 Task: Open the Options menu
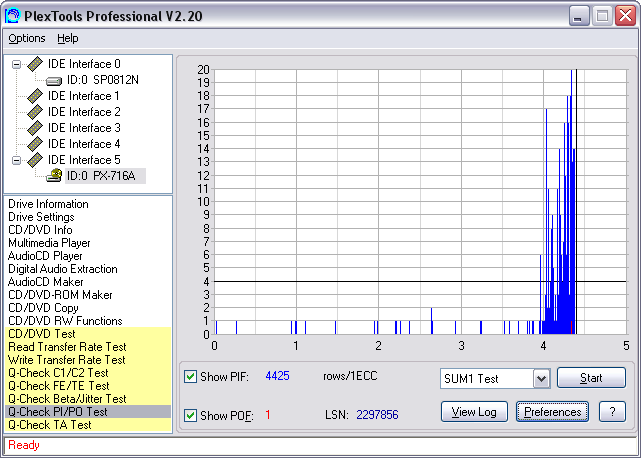coord(27,38)
